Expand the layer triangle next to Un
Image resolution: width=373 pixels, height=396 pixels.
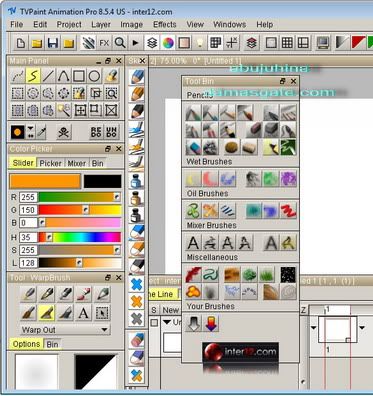coord(167,322)
